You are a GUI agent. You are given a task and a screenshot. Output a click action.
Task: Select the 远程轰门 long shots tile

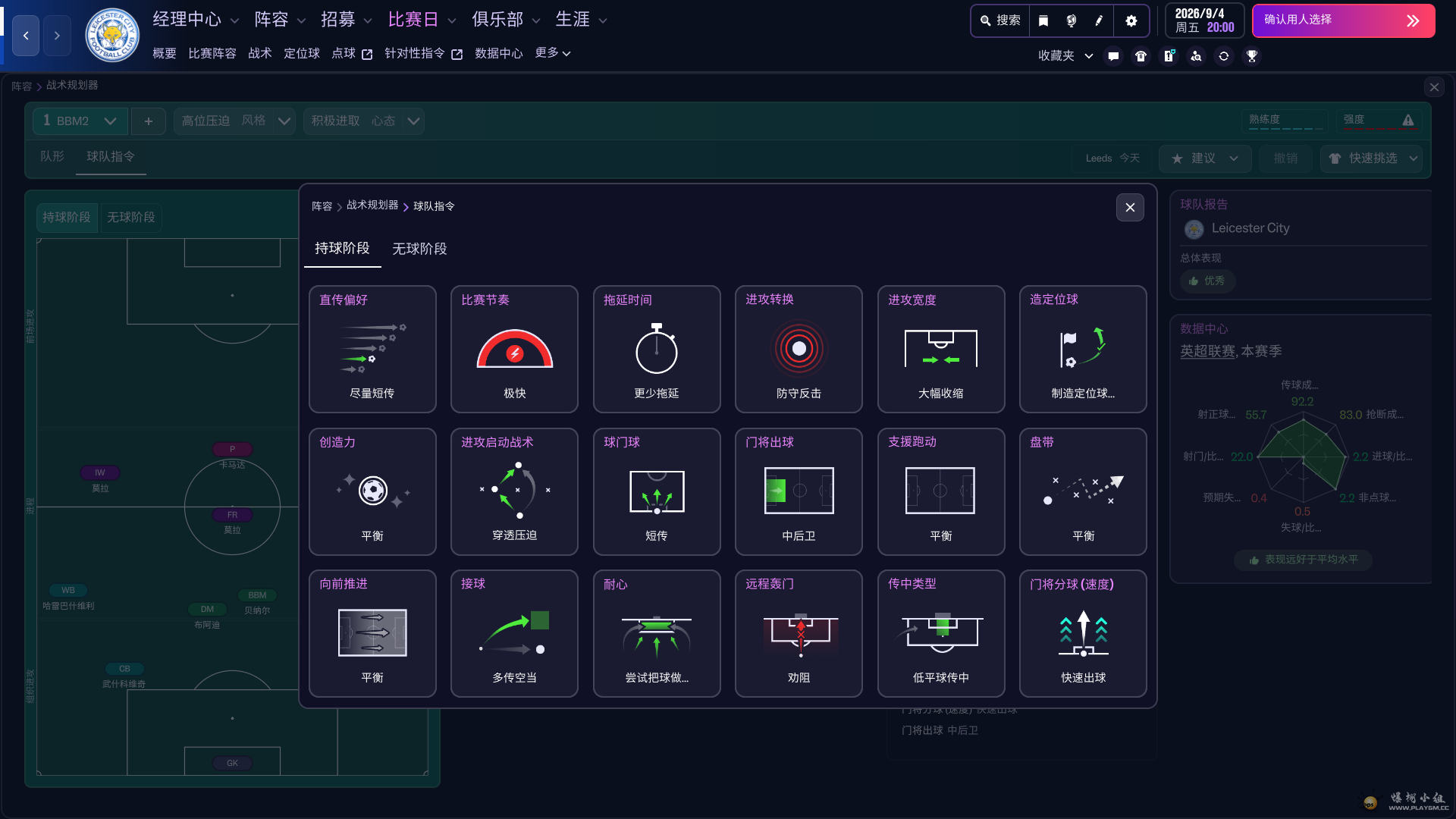pyautogui.click(x=798, y=633)
